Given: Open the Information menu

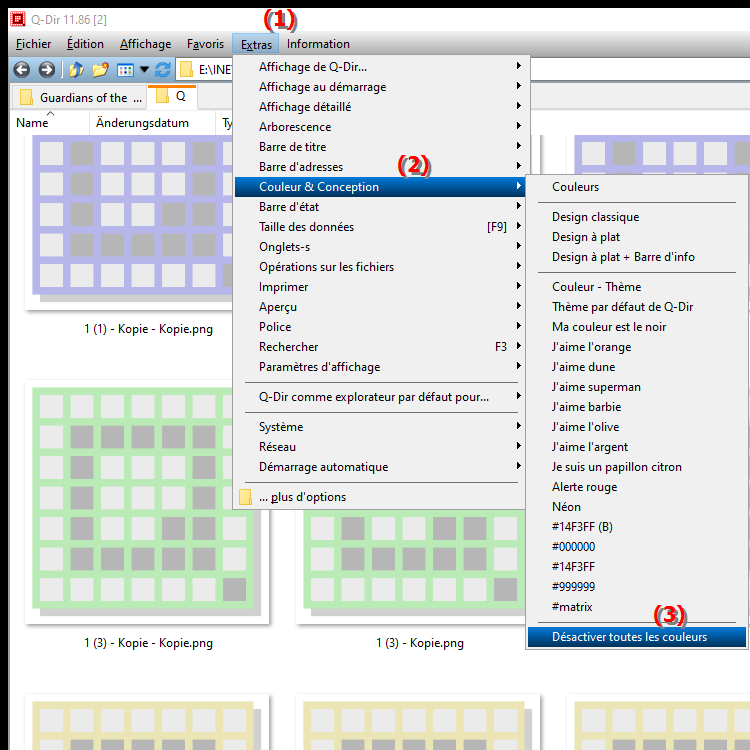Looking at the screenshot, I should (x=318, y=44).
